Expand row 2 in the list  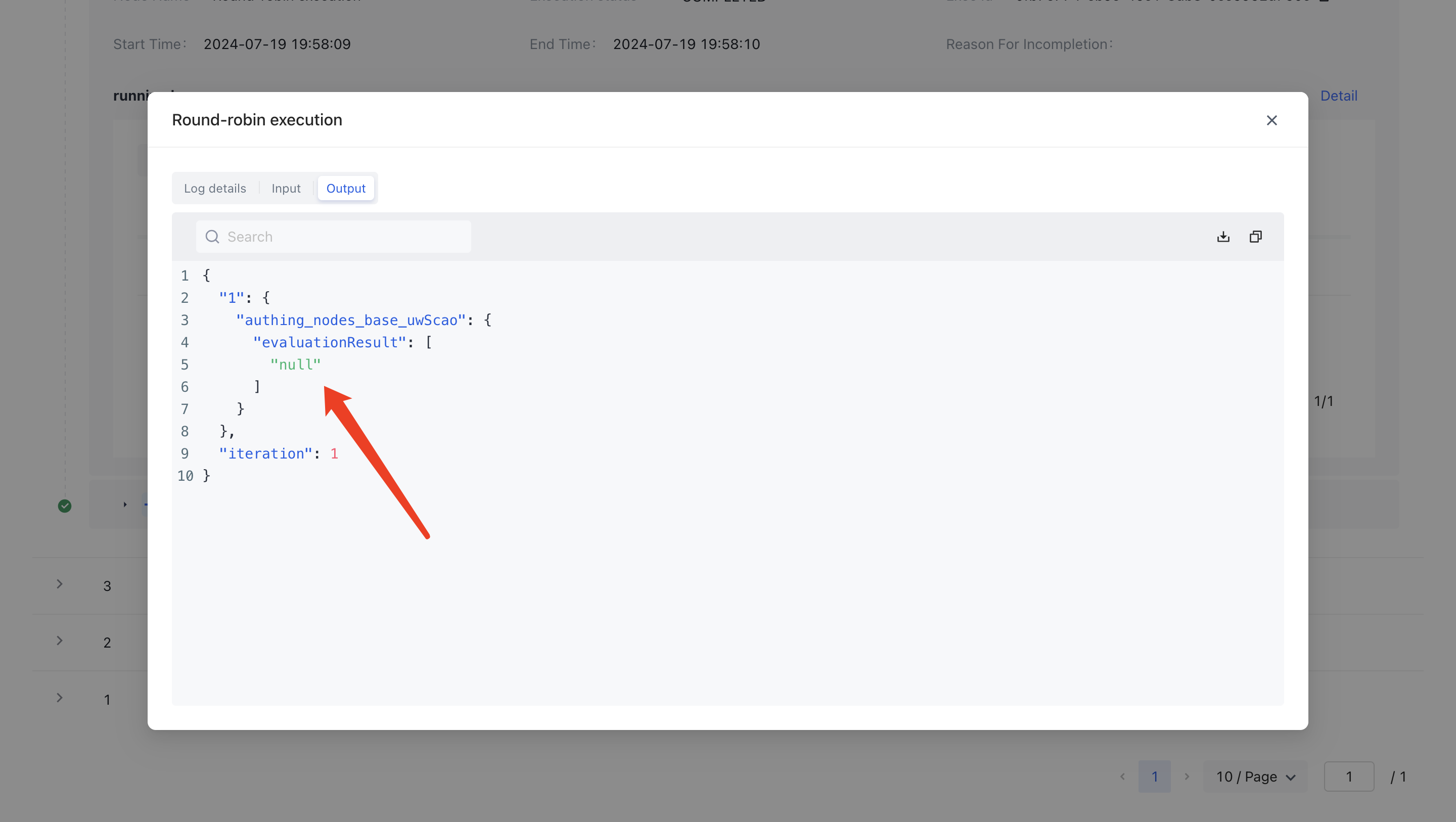pyautogui.click(x=59, y=641)
